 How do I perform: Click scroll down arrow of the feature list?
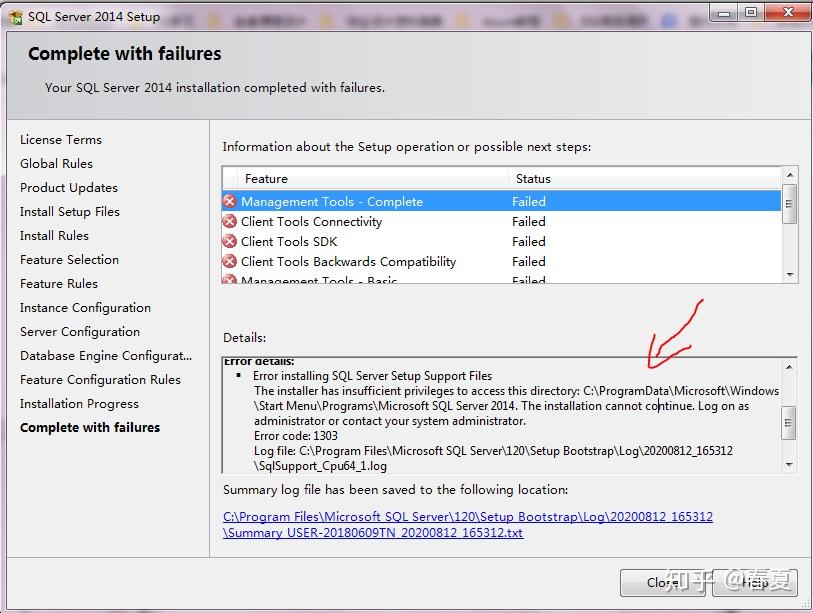click(790, 275)
